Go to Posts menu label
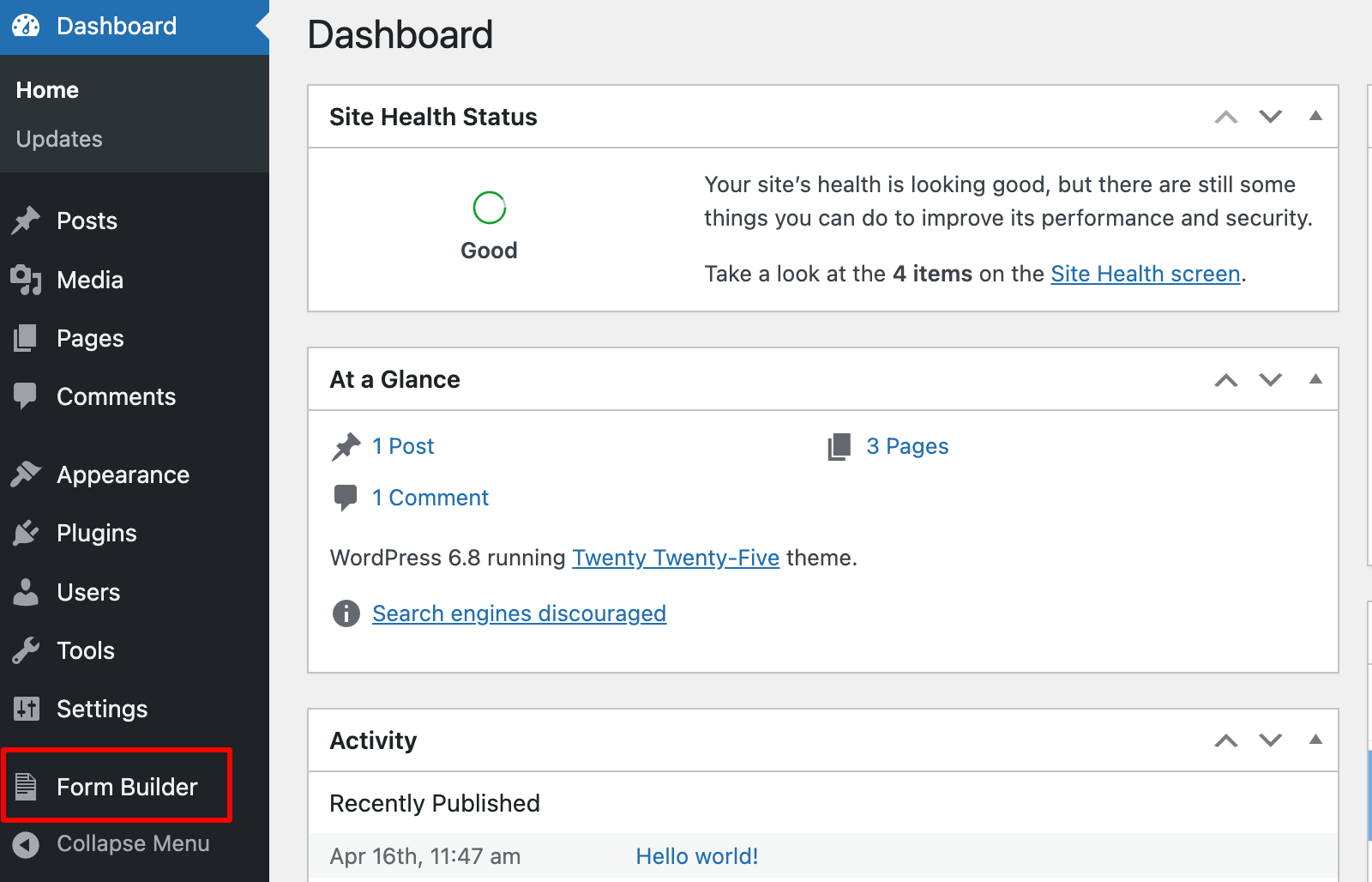 pyautogui.click(x=87, y=220)
